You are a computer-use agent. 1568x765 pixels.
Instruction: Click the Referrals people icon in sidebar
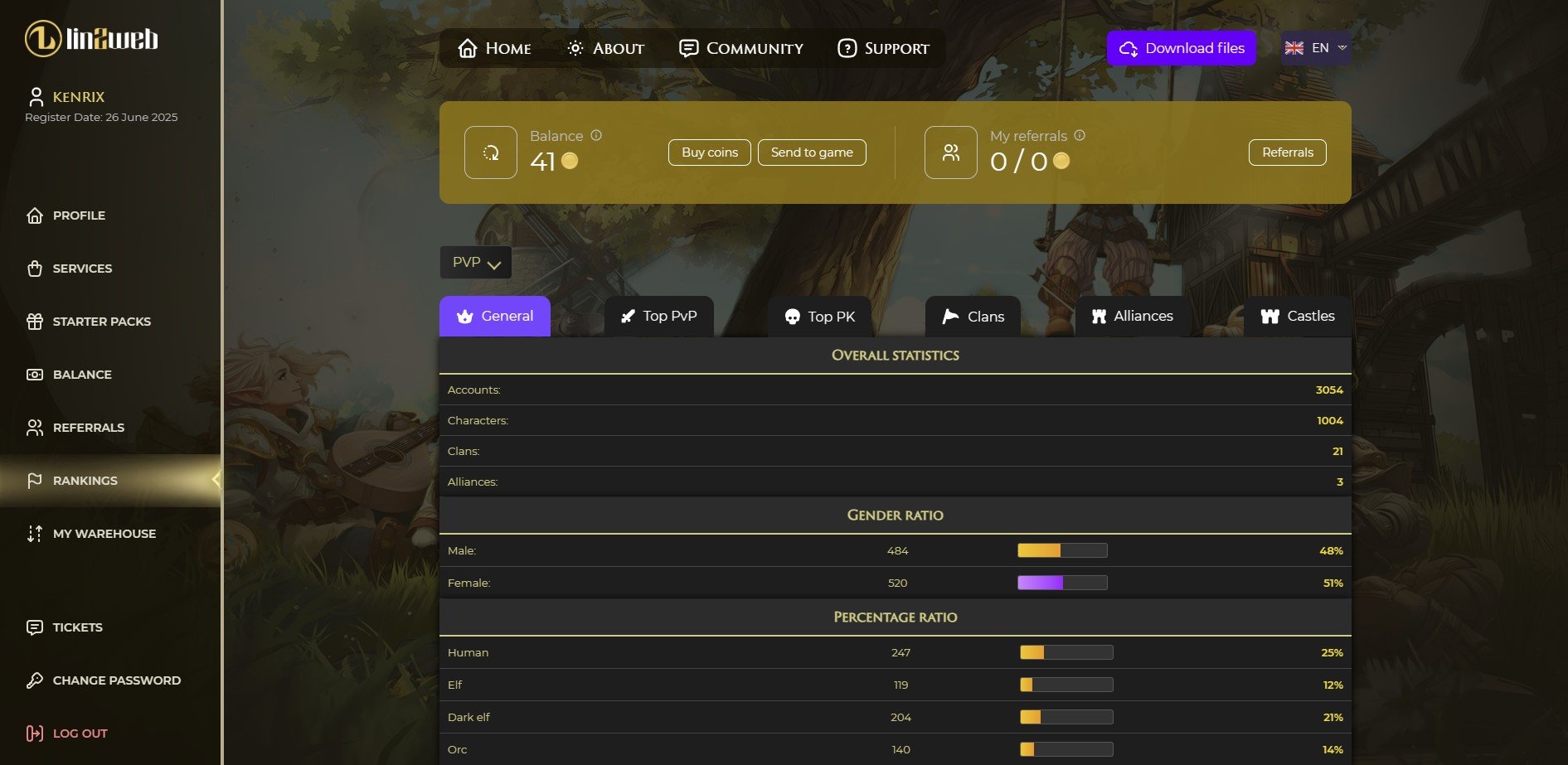tap(35, 428)
